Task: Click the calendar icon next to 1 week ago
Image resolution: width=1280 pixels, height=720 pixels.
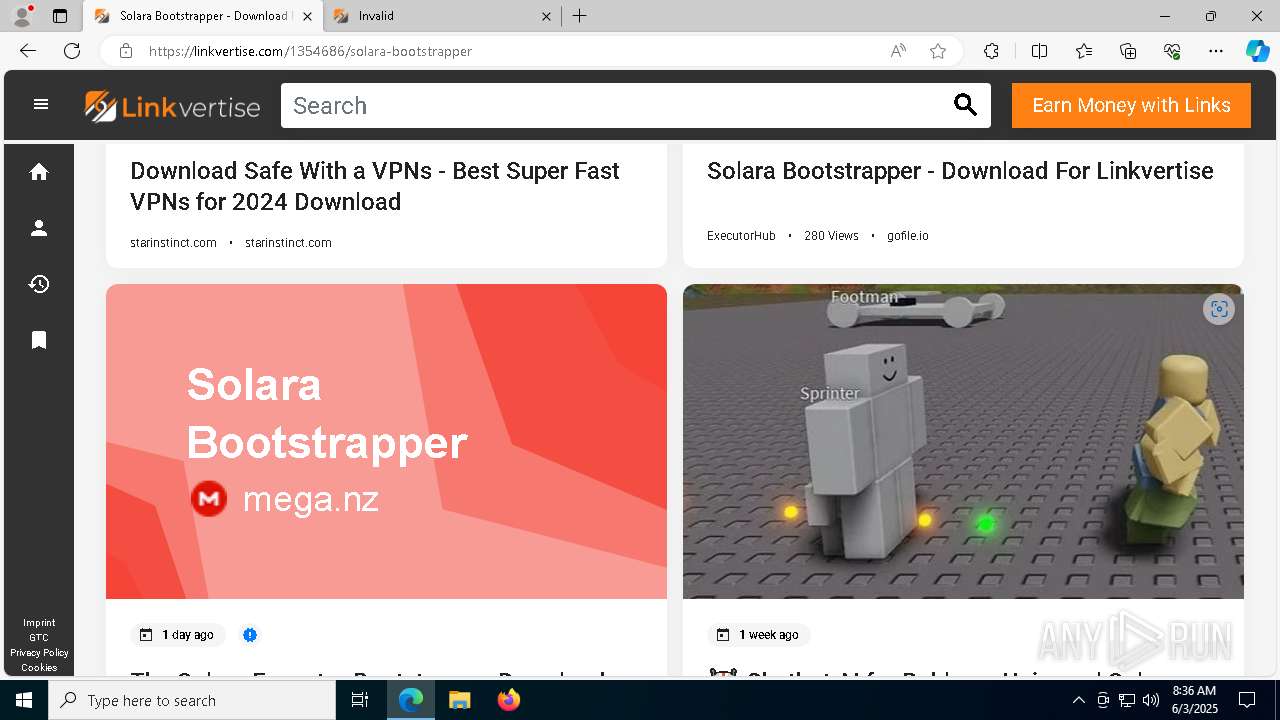Action: coord(723,635)
